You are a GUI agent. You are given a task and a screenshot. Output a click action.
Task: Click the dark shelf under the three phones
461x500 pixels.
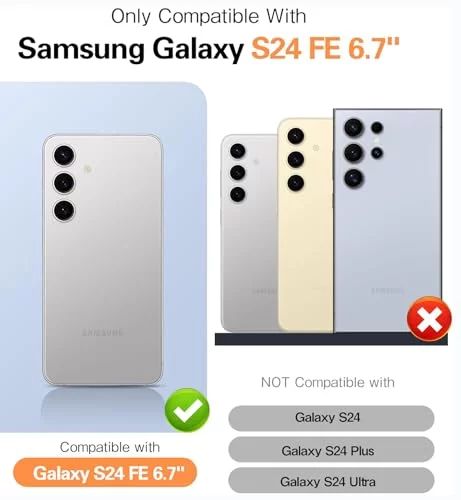pos(331,339)
